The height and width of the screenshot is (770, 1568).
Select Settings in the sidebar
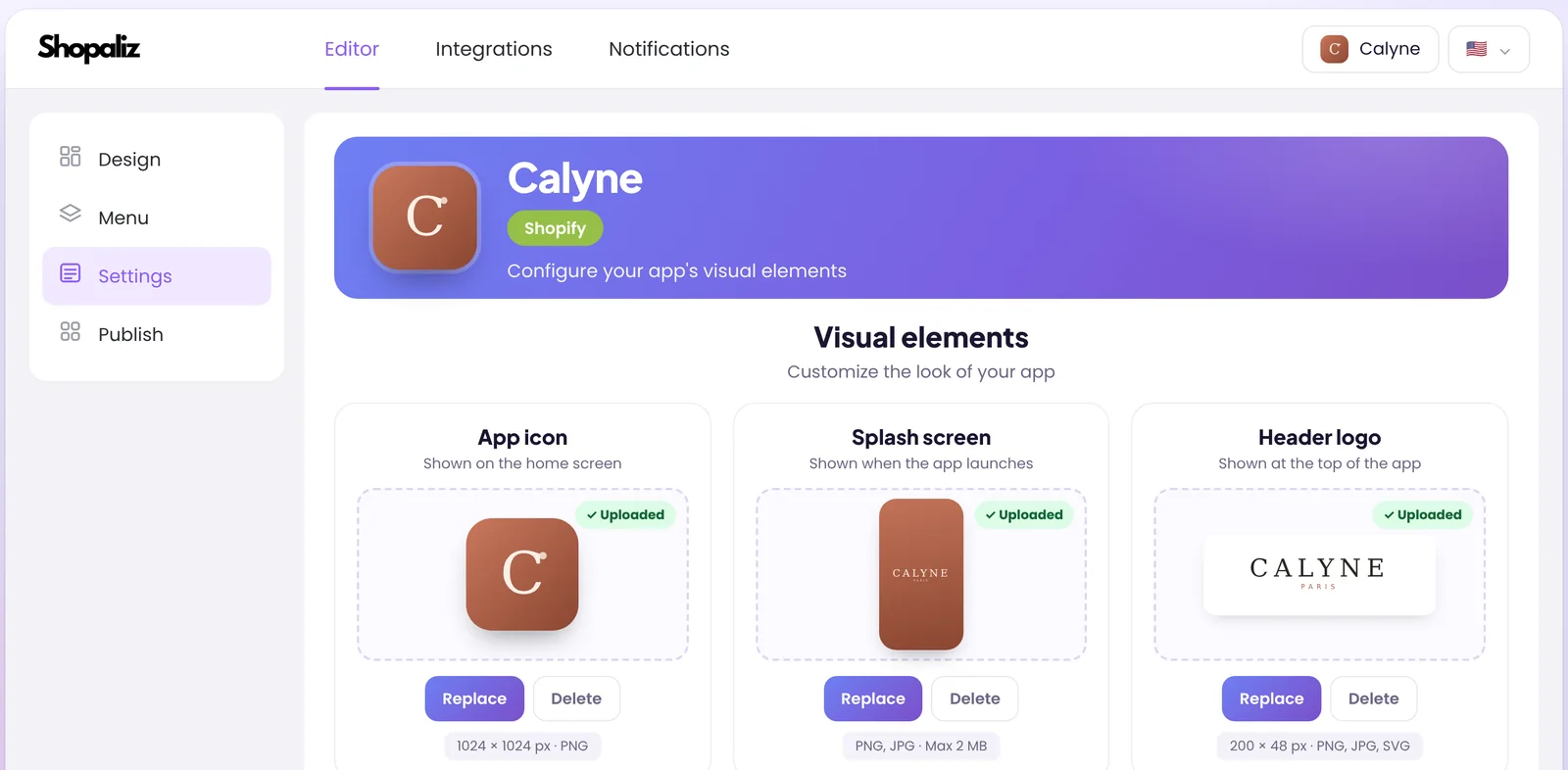[x=157, y=276]
